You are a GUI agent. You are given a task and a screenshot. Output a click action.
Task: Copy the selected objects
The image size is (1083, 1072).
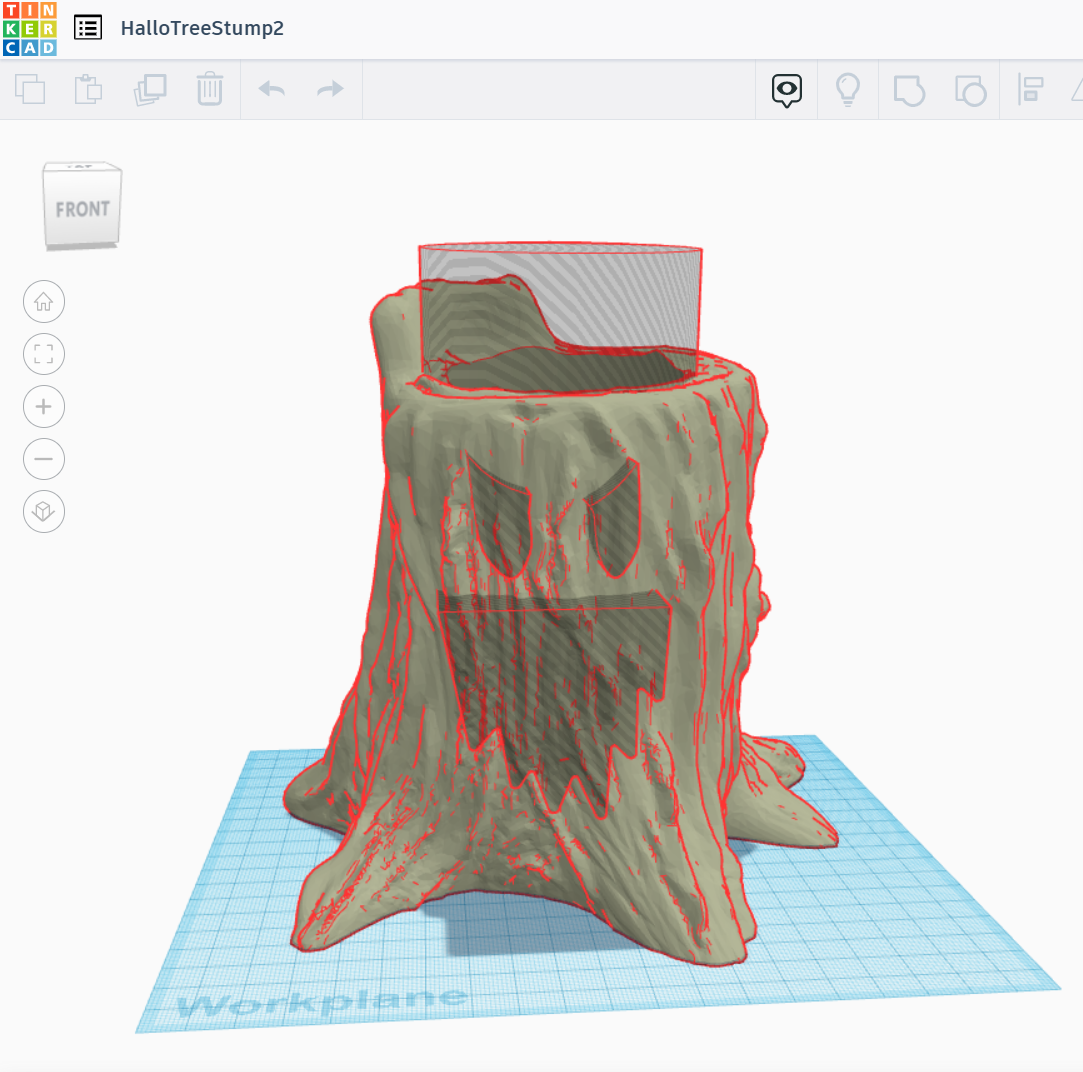coord(30,89)
